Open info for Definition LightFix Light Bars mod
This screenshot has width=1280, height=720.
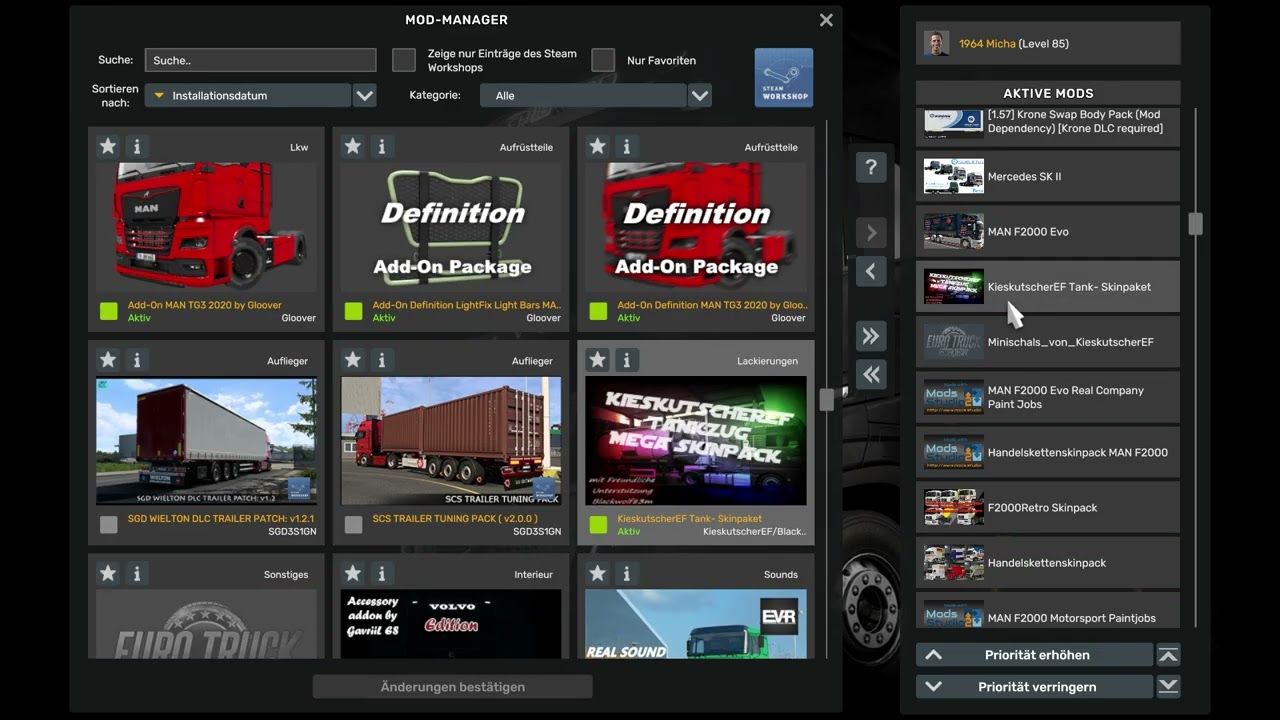(x=382, y=147)
